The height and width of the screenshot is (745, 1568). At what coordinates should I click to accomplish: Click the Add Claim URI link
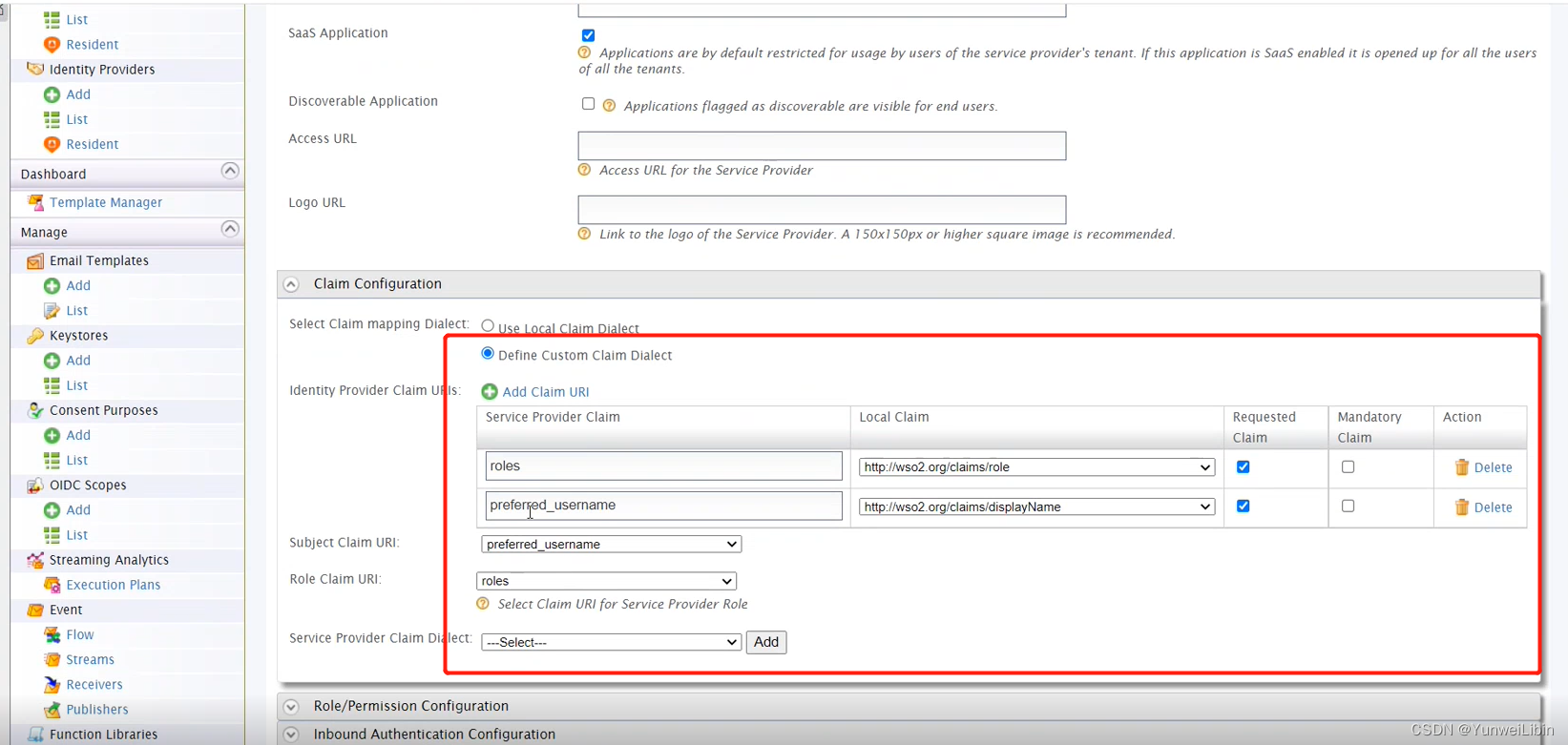[546, 392]
